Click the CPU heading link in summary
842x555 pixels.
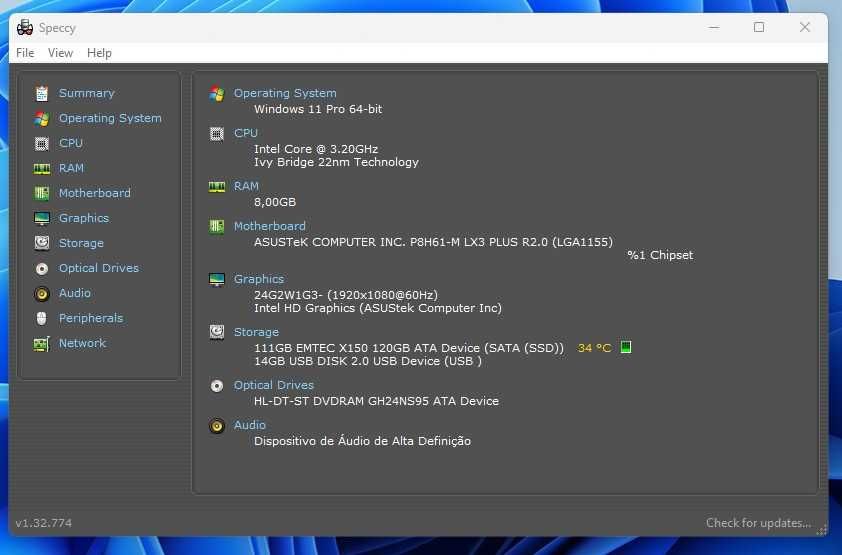(246, 133)
